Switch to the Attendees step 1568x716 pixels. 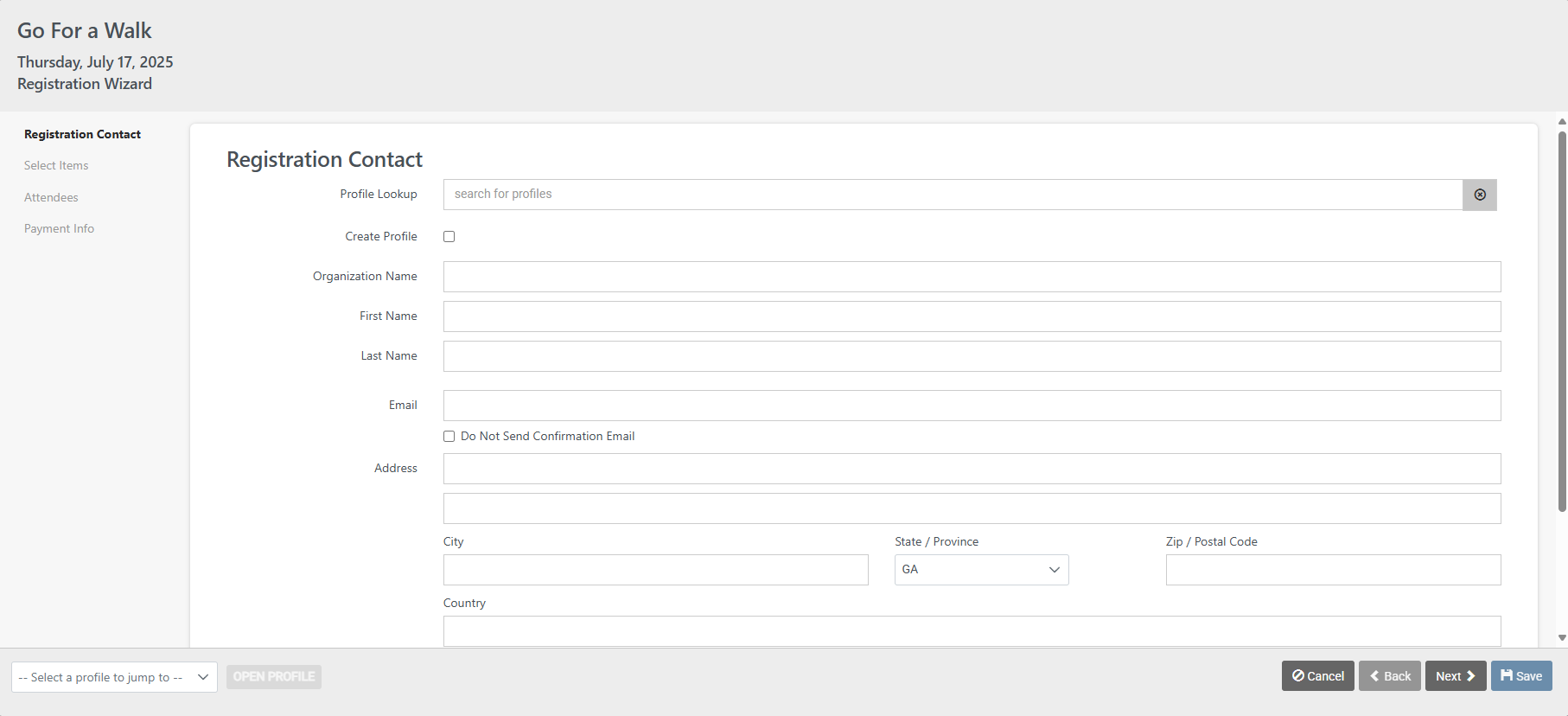(x=51, y=197)
